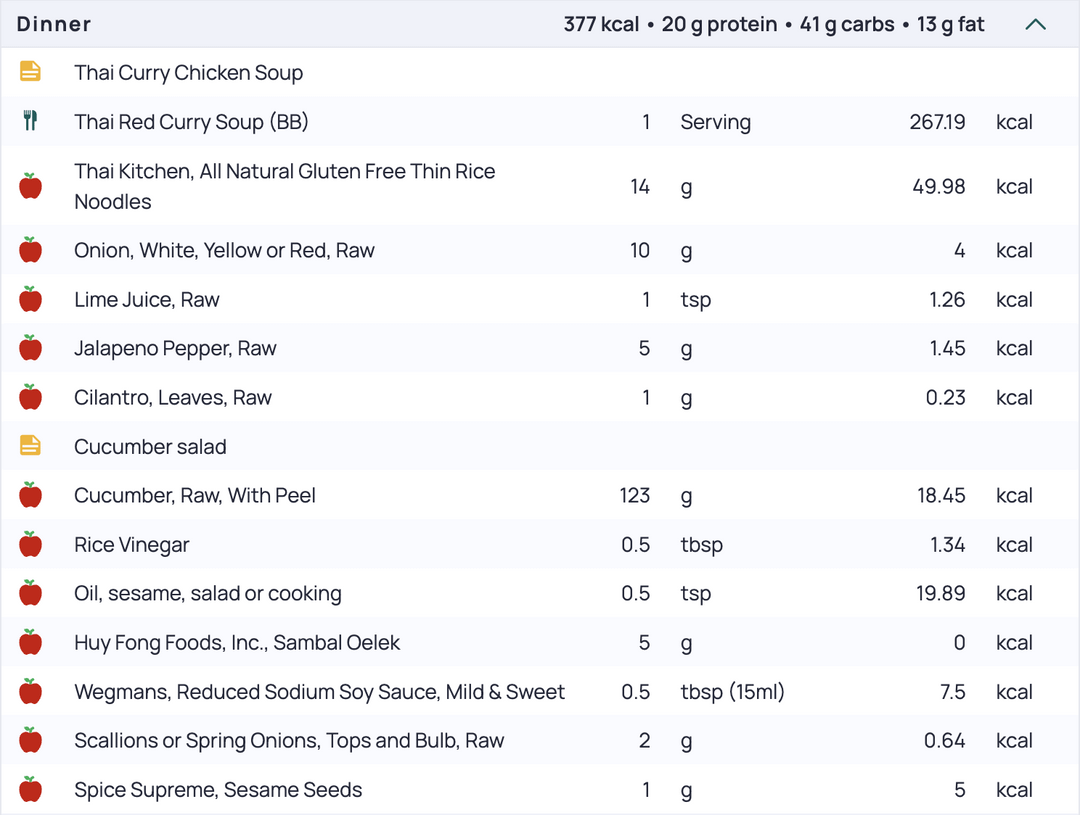
Task: Click the apple icon for Spice Supreme Sesame Seeds
Action: [30, 790]
